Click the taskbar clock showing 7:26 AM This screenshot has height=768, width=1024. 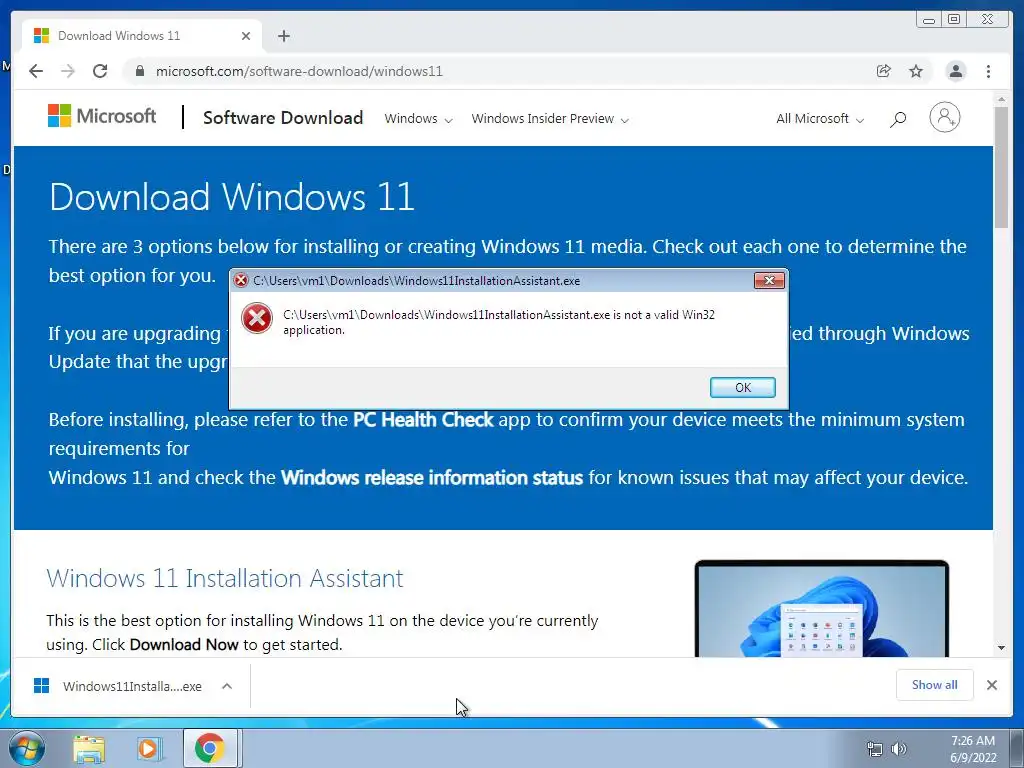coord(973,749)
